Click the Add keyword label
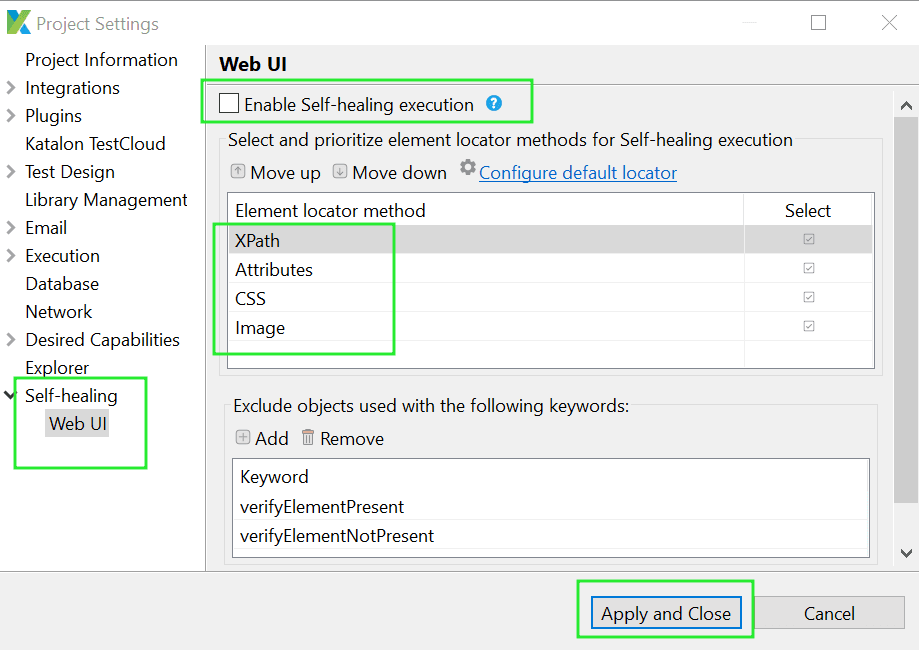This screenshot has width=919, height=650. pos(271,438)
